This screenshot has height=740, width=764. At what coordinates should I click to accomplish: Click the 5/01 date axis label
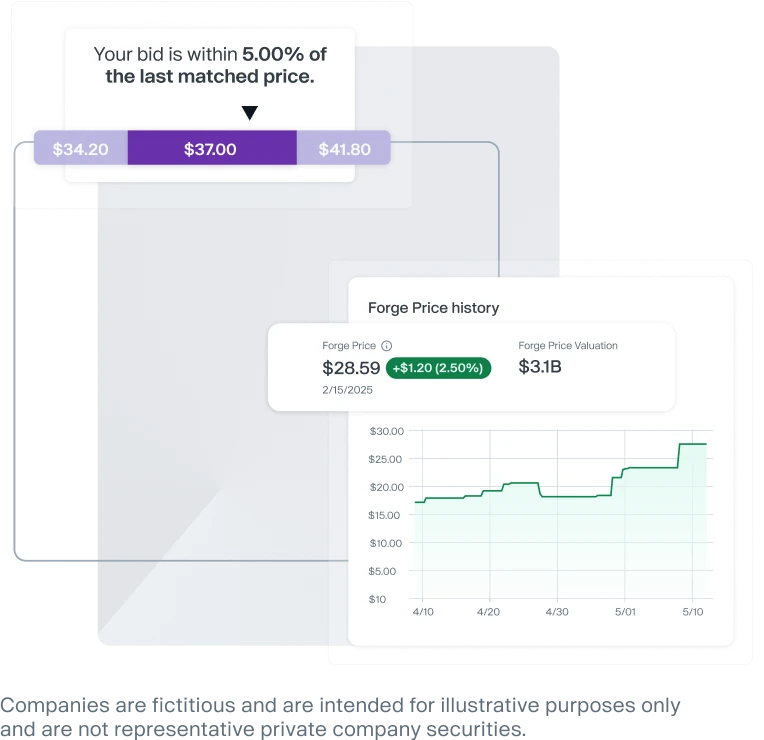(x=625, y=612)
